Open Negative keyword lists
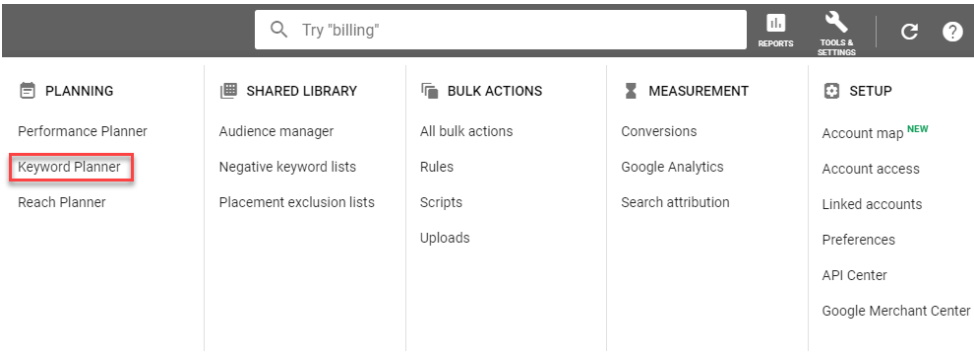 [288, 167]
